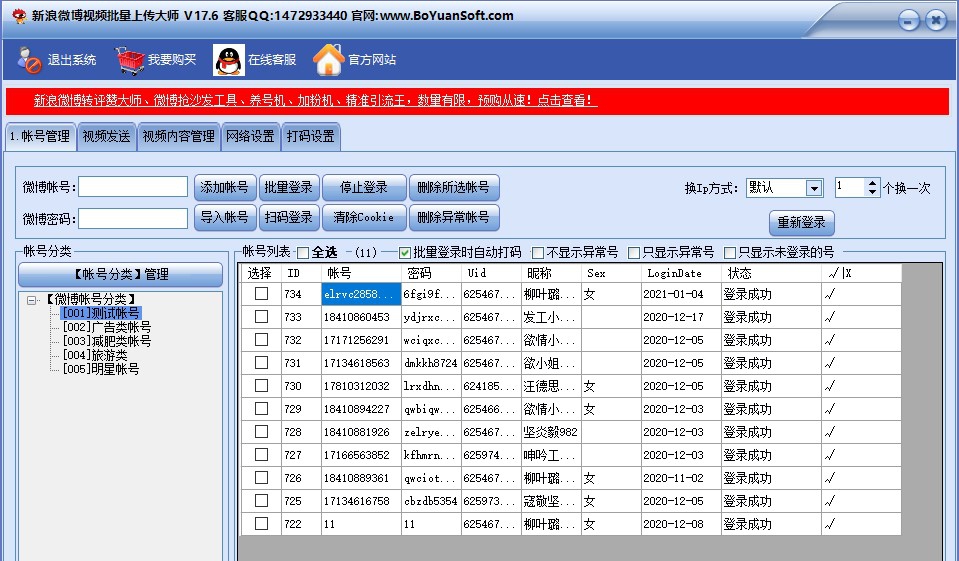Focus the 微博帐号 input field
This screenshot has width=959, height=561.
tap(133, 187)
